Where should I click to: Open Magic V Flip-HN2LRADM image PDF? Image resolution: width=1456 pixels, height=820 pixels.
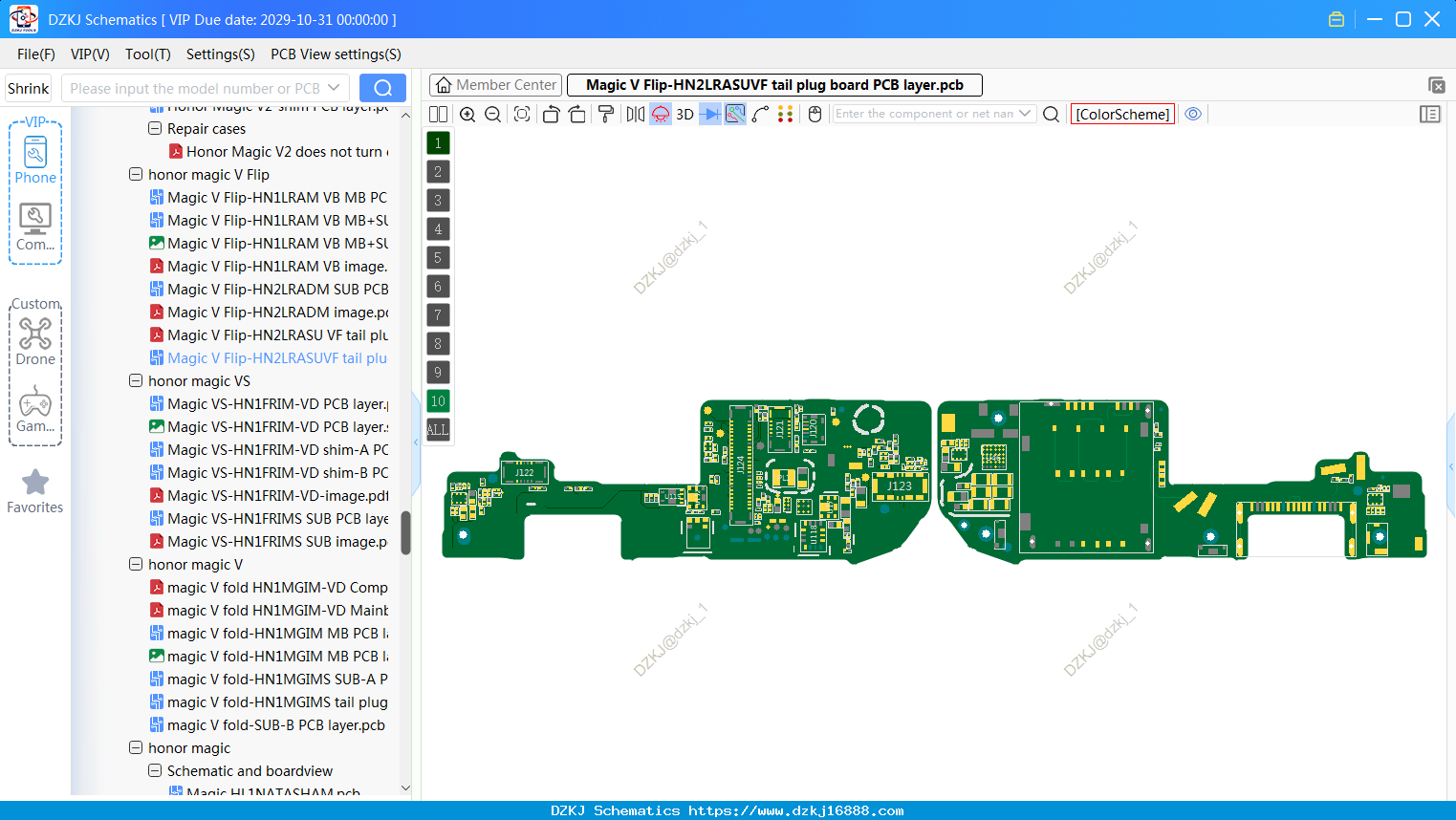(270, 312)
